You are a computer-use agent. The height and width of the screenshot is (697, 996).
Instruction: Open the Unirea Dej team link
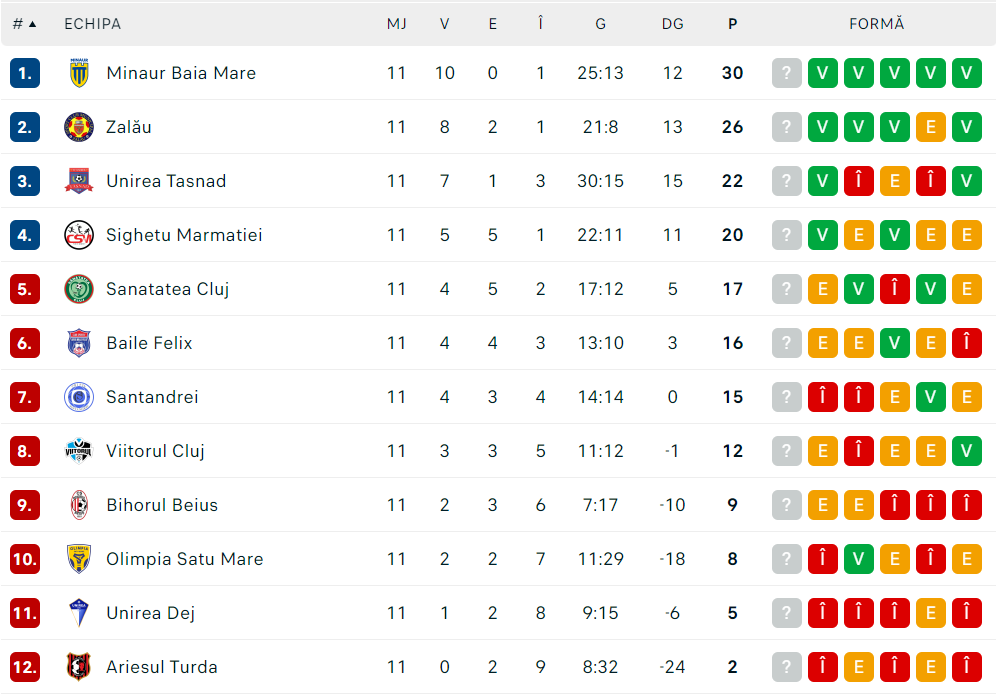150,613
